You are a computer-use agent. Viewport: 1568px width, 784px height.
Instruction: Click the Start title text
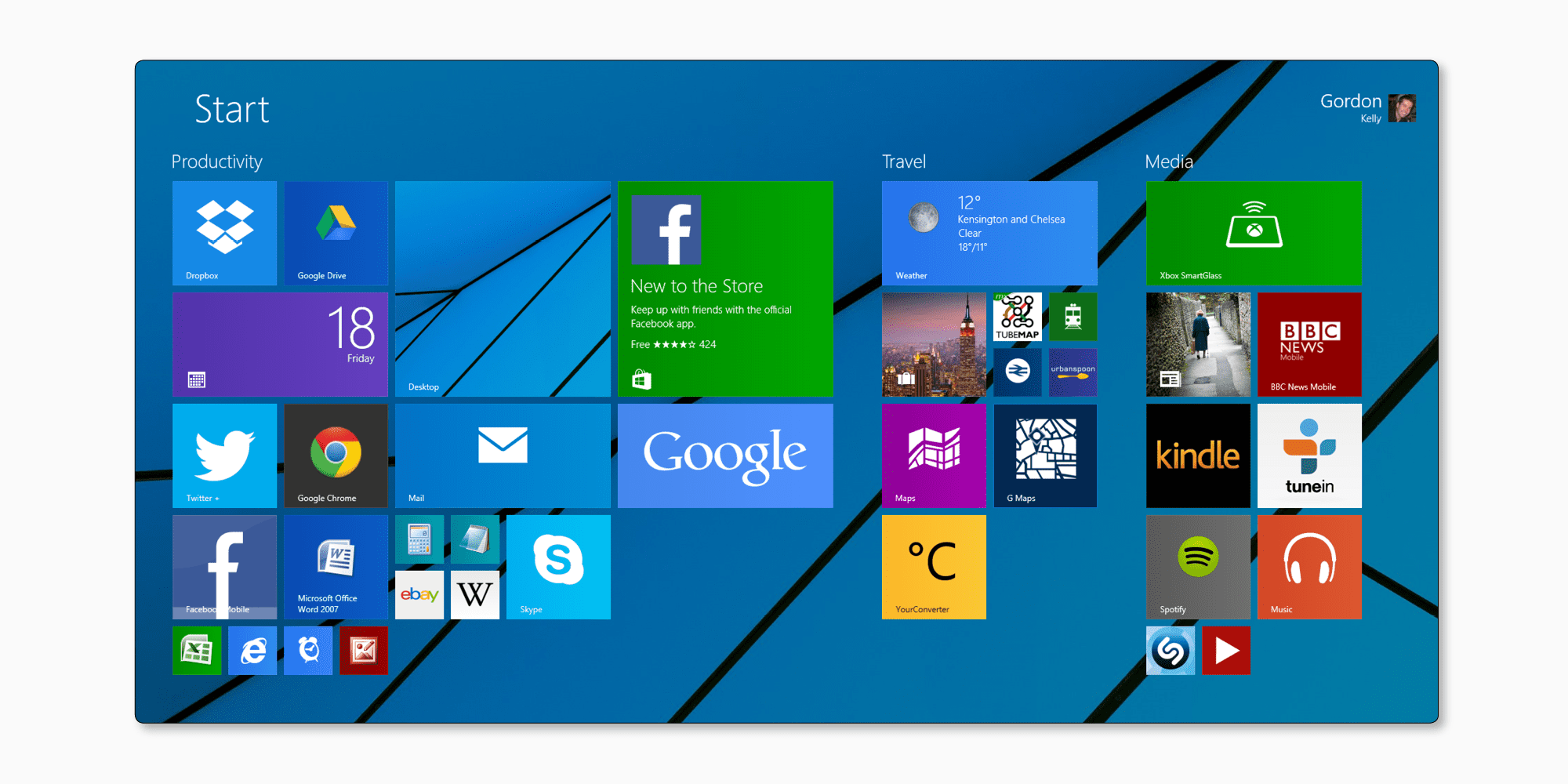[232, 109]
